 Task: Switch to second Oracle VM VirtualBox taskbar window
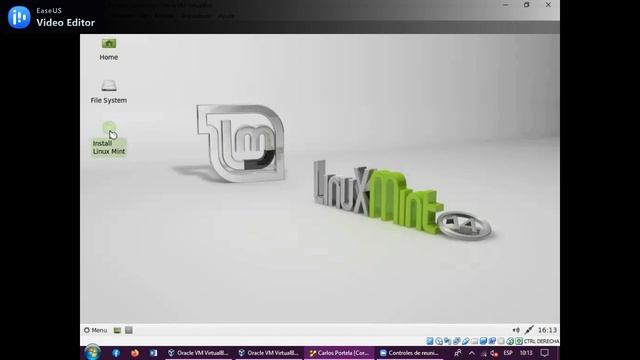click(x=269, y=353)
